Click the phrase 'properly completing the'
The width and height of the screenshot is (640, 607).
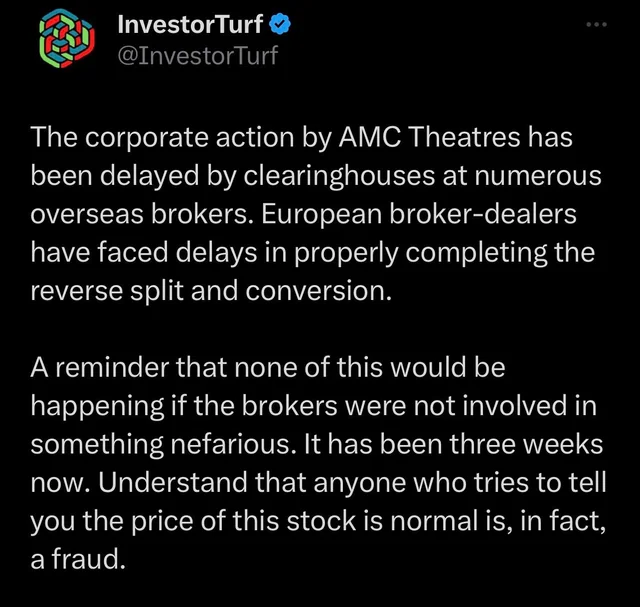(444, 253)
